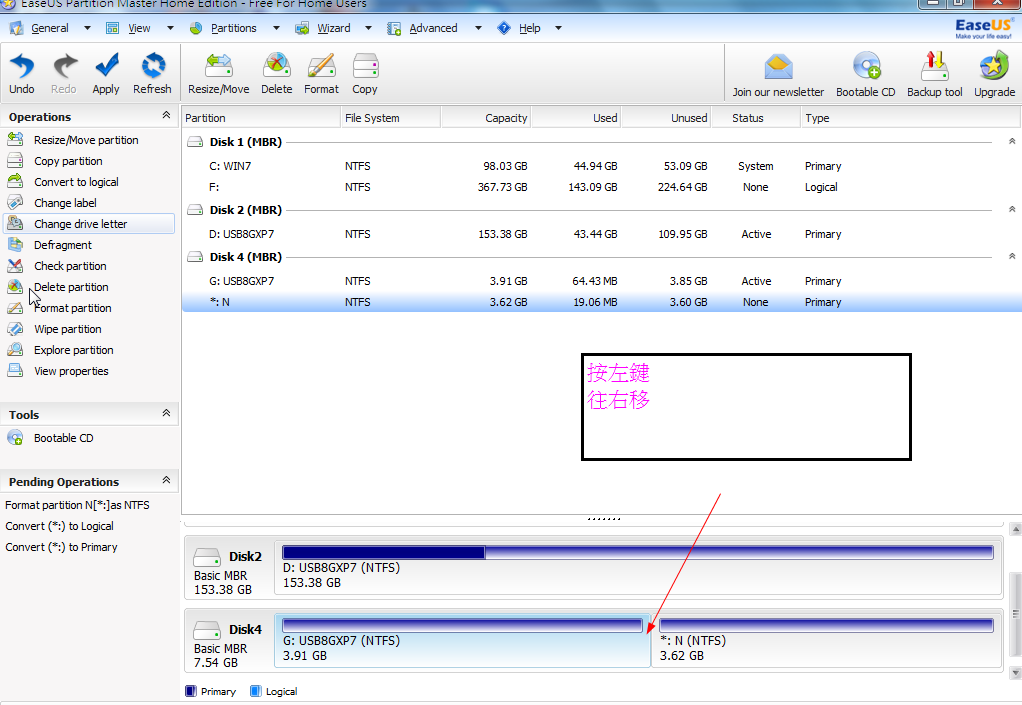Select the C: WIN7 partition row
This screenshot has height=705, width=1022.
point(600,166)
